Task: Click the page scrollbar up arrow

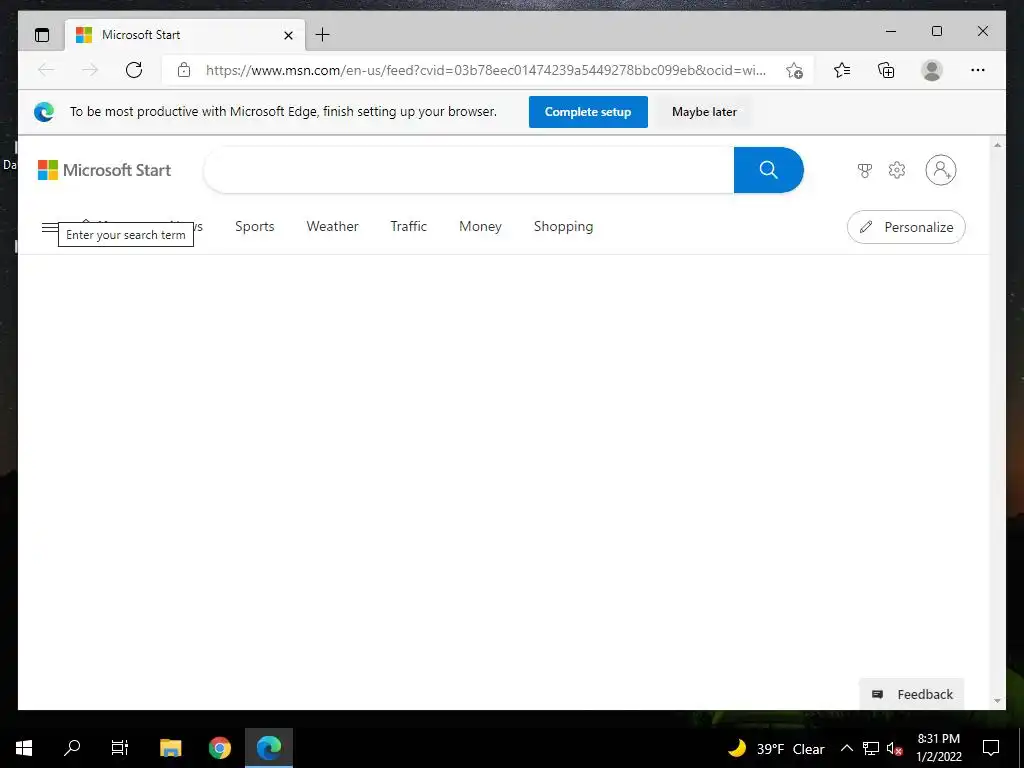Action: pos(997,145)
